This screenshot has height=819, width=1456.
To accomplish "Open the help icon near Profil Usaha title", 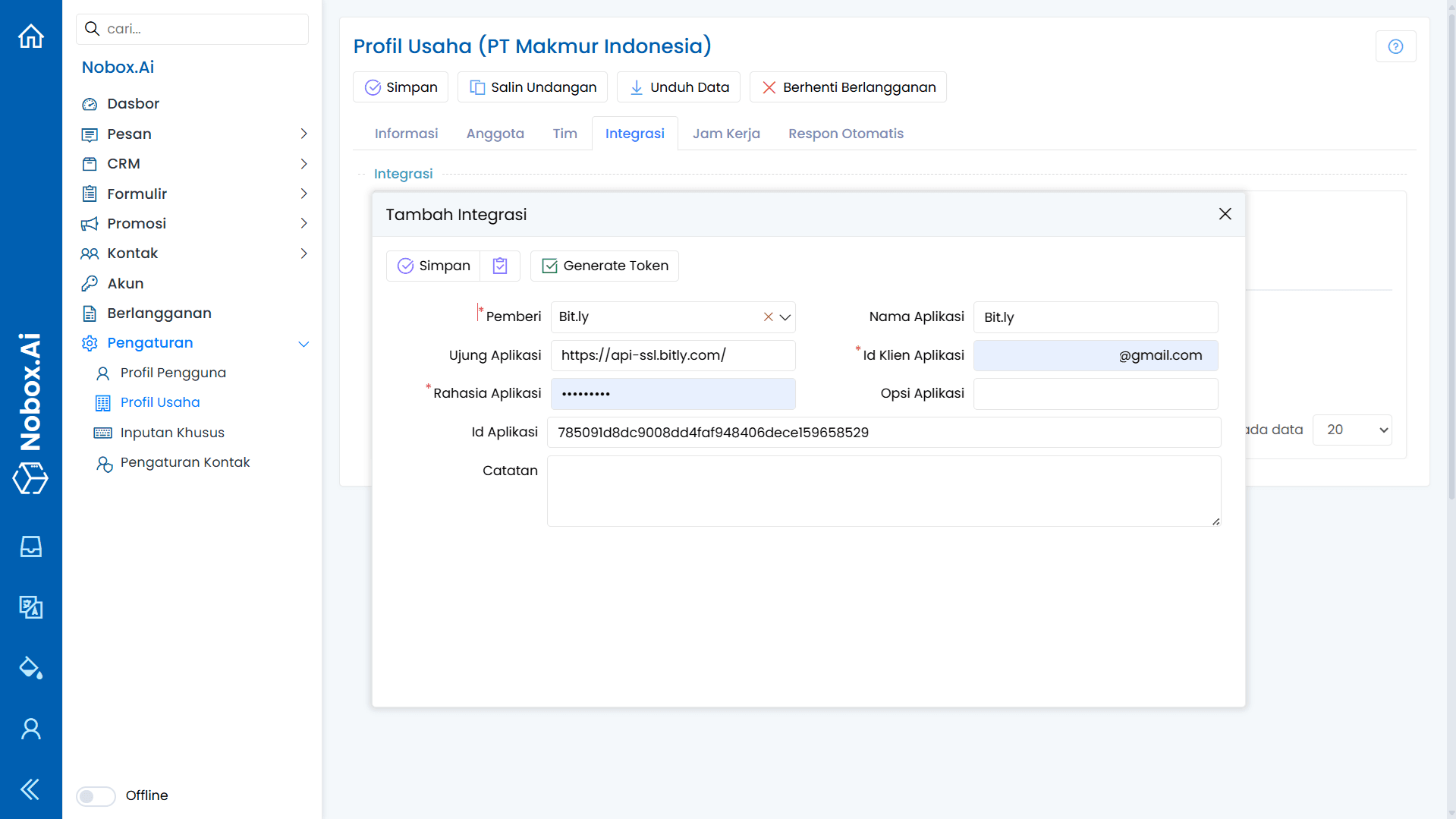I will [x=1395, y=46].
